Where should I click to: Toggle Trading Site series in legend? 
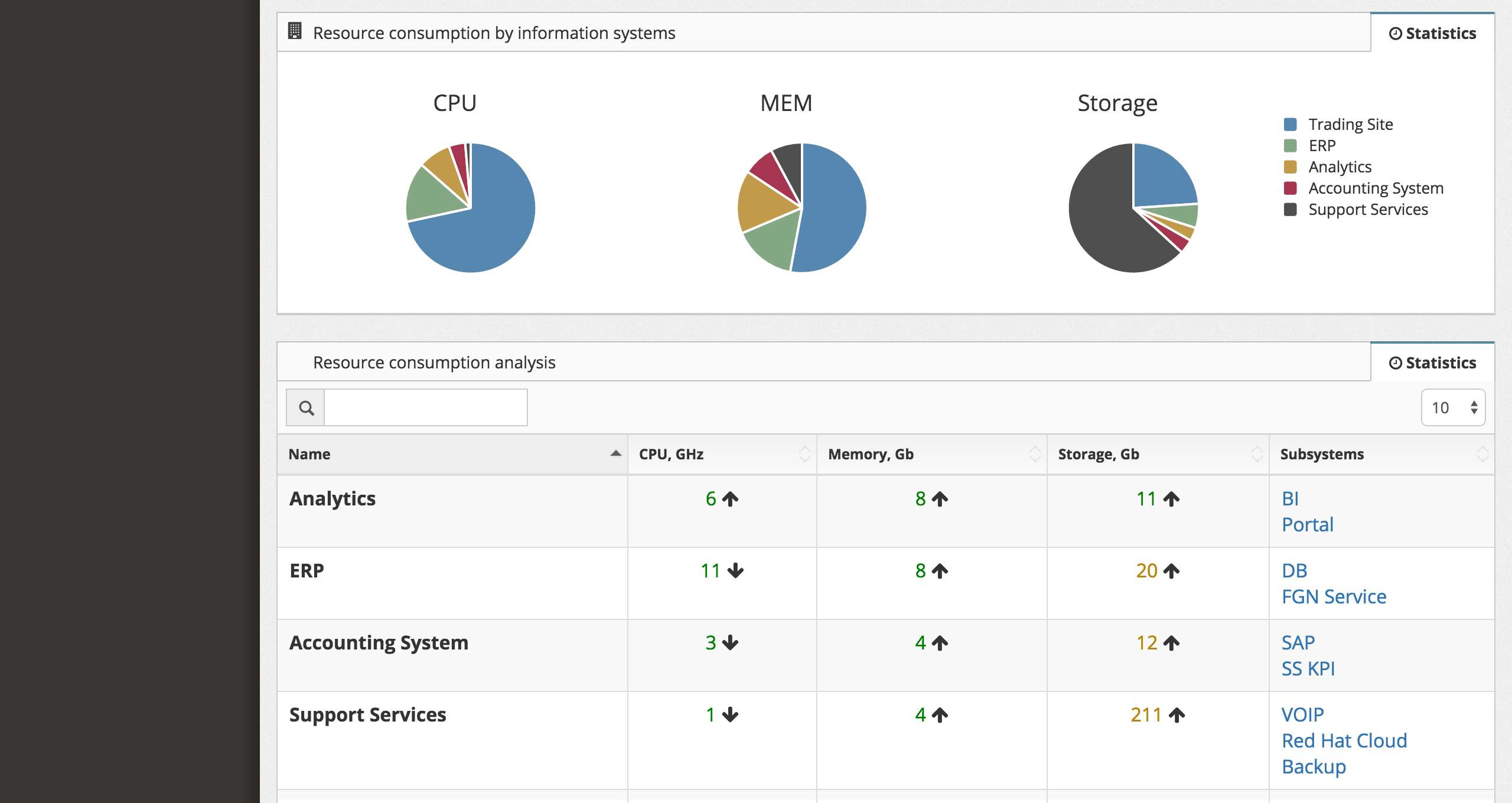point(1350,125)
